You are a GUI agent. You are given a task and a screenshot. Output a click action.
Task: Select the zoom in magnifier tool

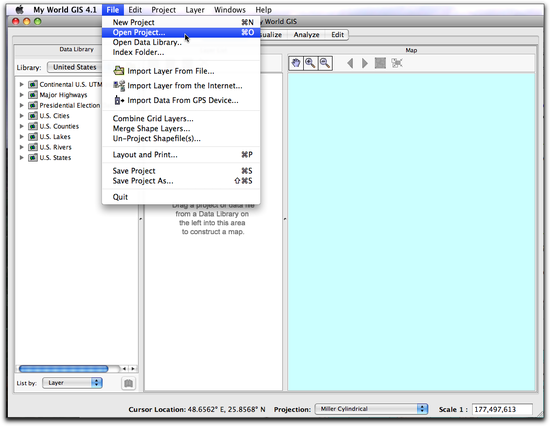[x=310, y=63]
